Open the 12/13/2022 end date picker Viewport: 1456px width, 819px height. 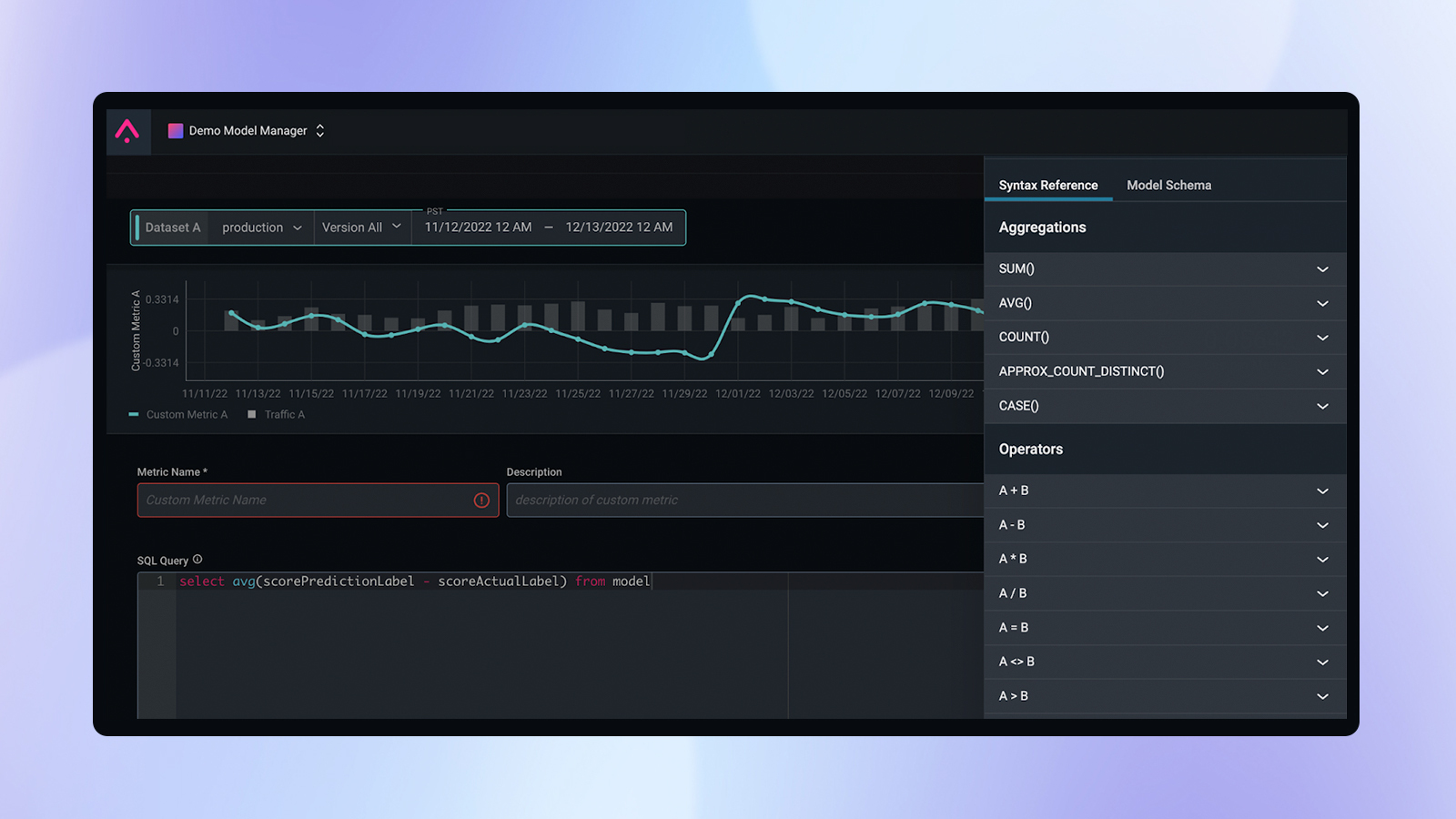620,227
